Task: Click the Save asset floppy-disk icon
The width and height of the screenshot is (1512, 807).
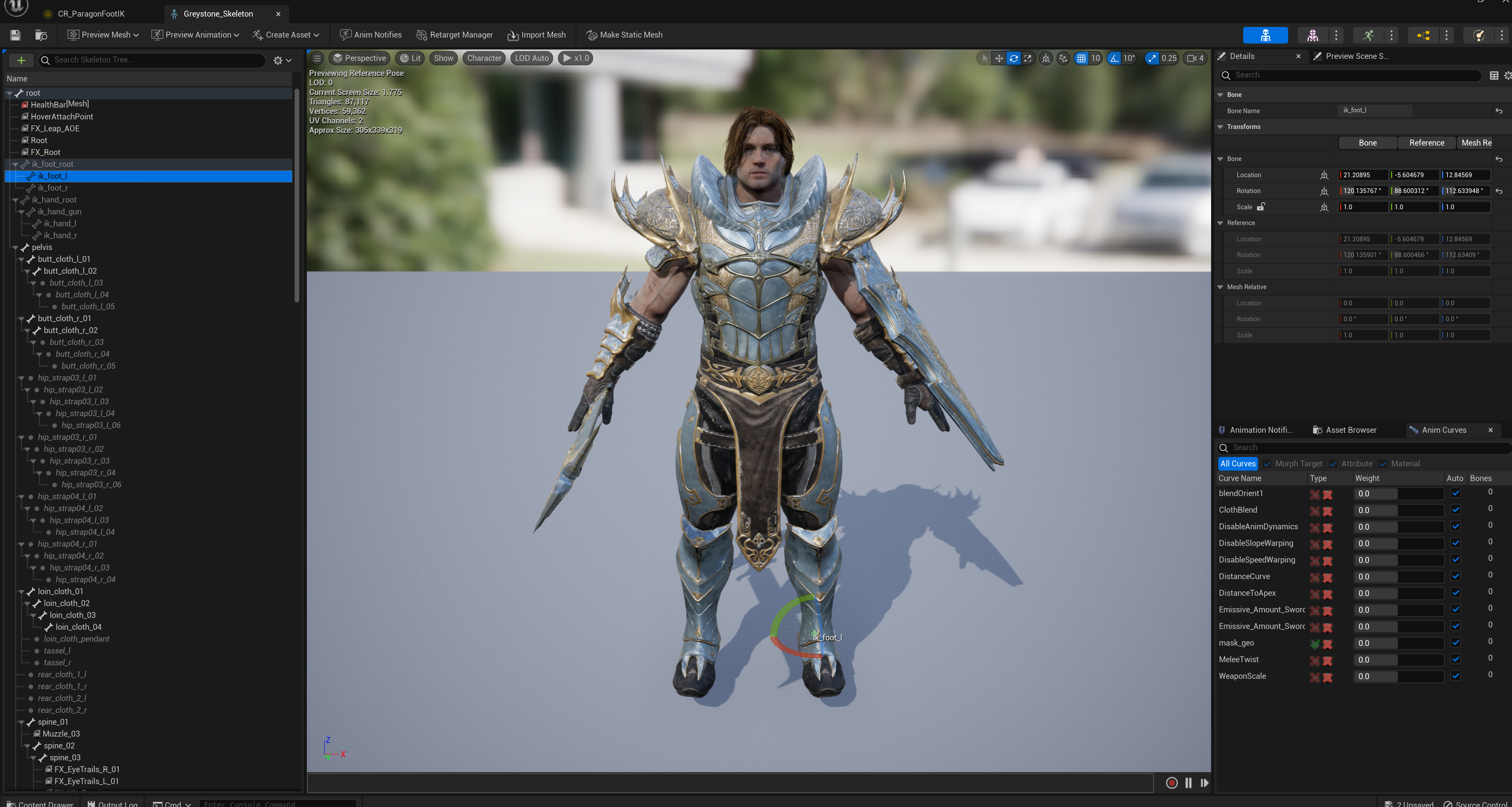Action: tap(15, 35)
